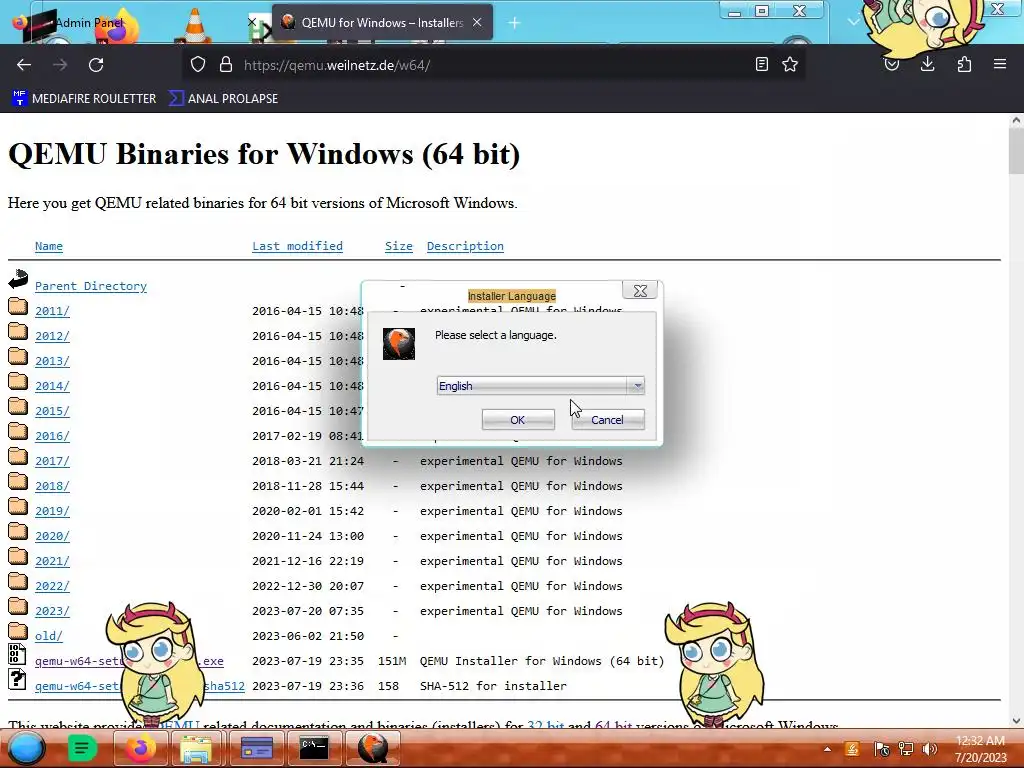Click the address bar URL field
The width and height of the screenshot is (1024, 768).
pos(493,65)
